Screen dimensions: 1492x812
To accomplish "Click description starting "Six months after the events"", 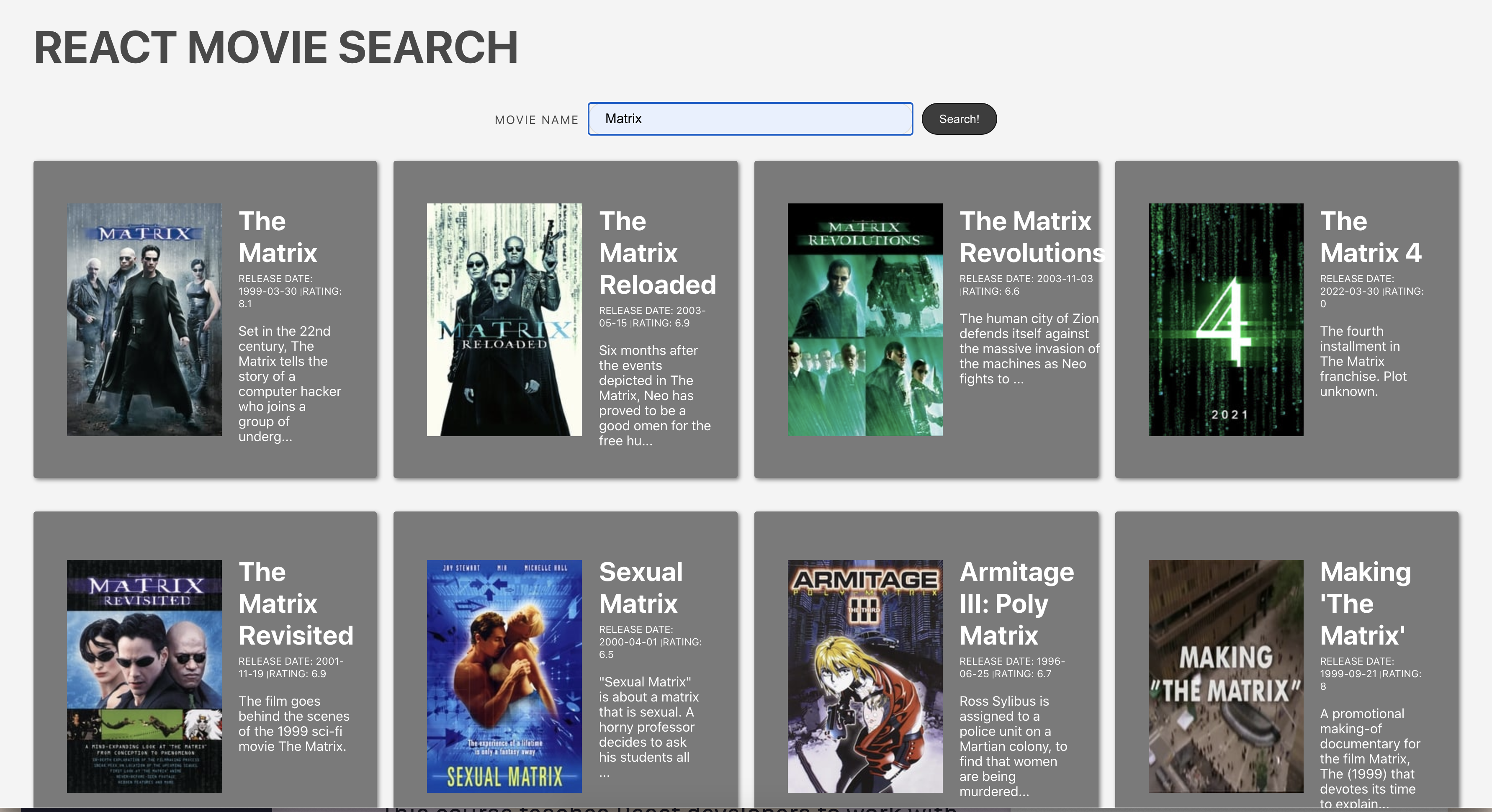I will coord(654,395).
